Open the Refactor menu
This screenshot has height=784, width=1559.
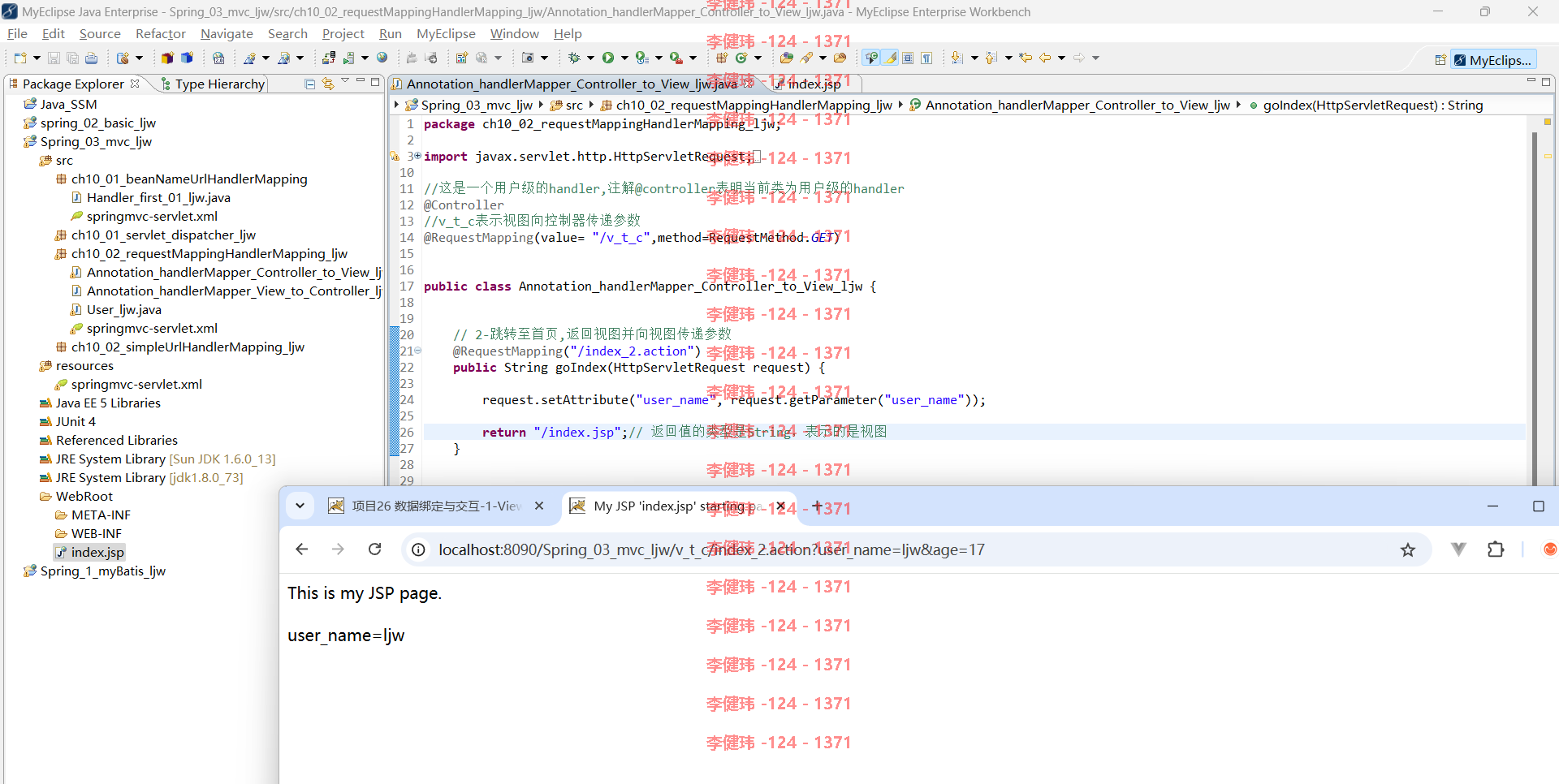[161, 33]
